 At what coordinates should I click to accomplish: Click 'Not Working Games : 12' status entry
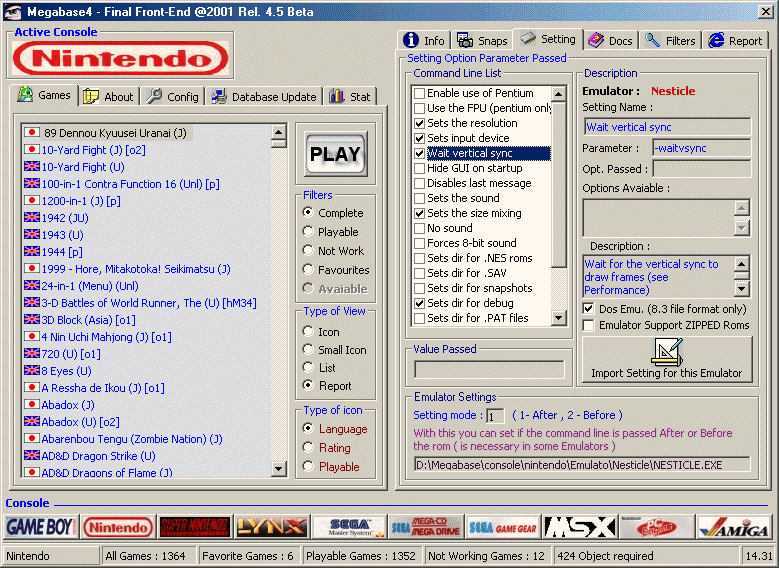click(486, 556)
